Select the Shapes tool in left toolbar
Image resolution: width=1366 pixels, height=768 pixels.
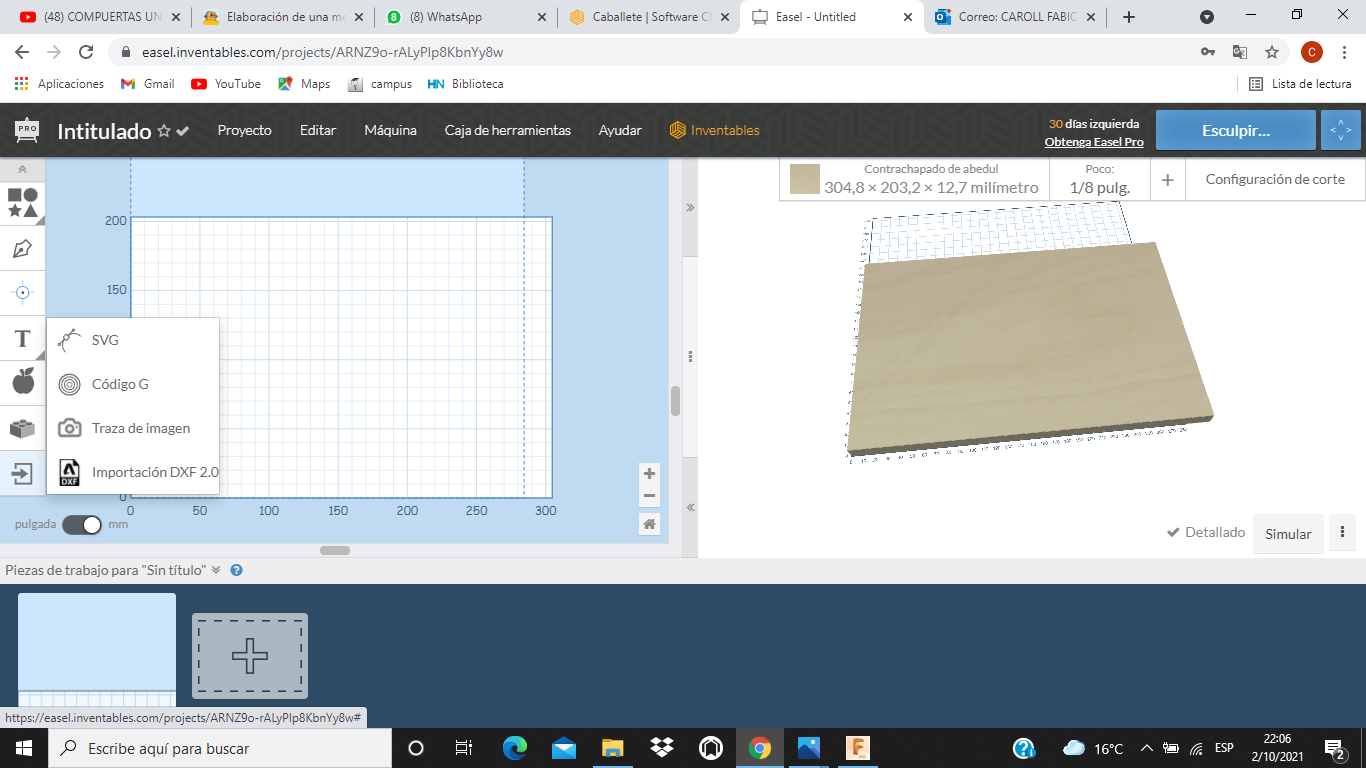[x=23, y=203]
